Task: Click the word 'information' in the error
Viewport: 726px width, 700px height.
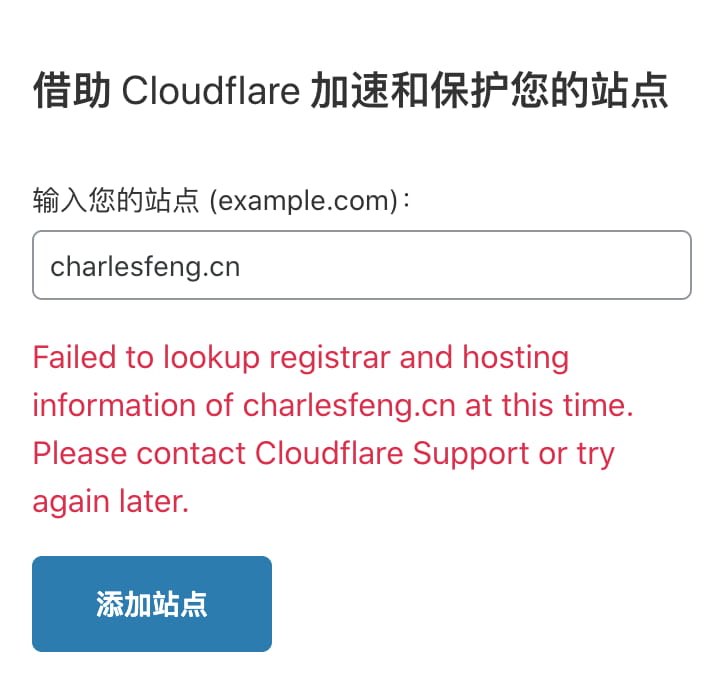Action: coord(114,405)
